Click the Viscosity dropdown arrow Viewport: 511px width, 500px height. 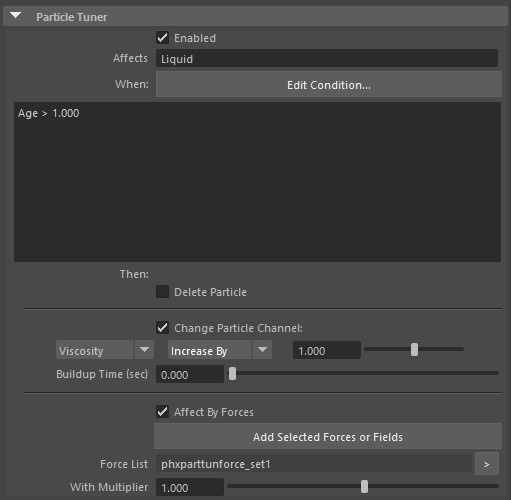click(x=144, y=350)
